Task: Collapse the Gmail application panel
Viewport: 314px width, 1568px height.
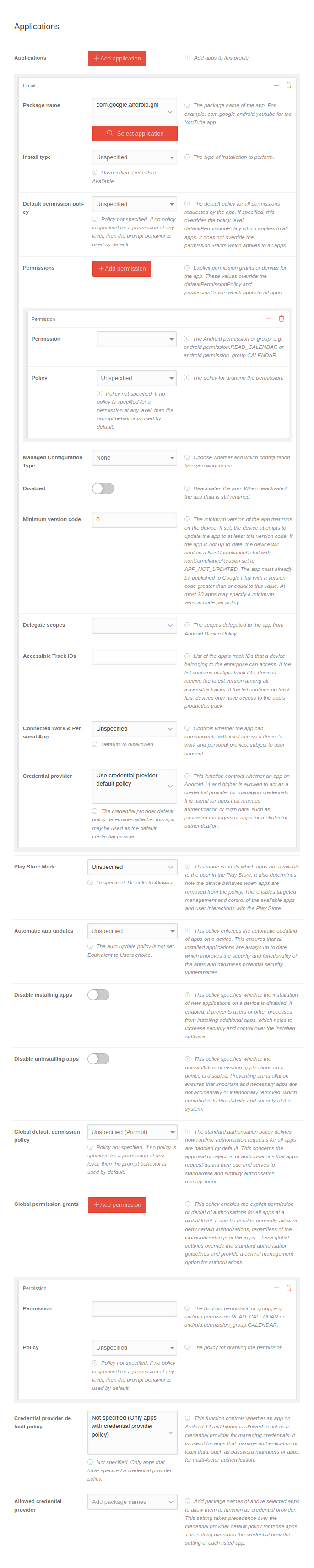Action: point(276,86)
